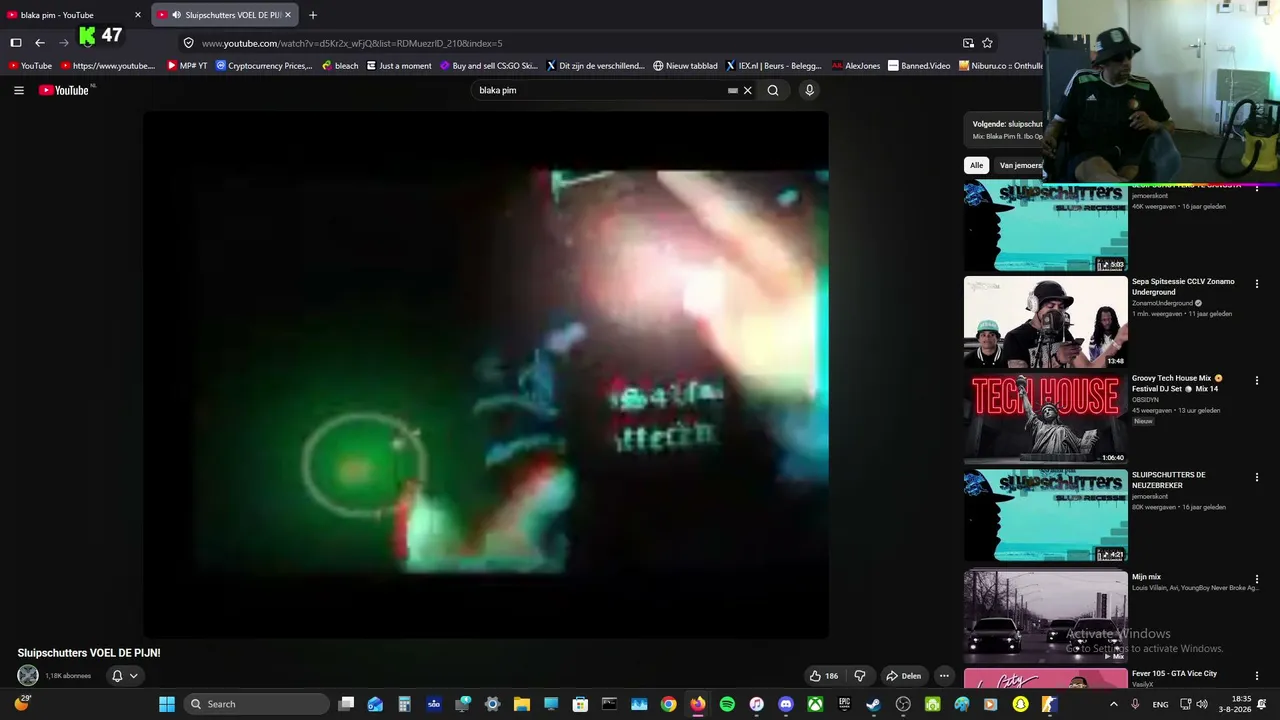The height and width of the screenshot is (720, 1280).
Task: Open Sepa Spitsessie CCLV Zonamo Underground thumbnail
Action: (x=1046, y=322)
